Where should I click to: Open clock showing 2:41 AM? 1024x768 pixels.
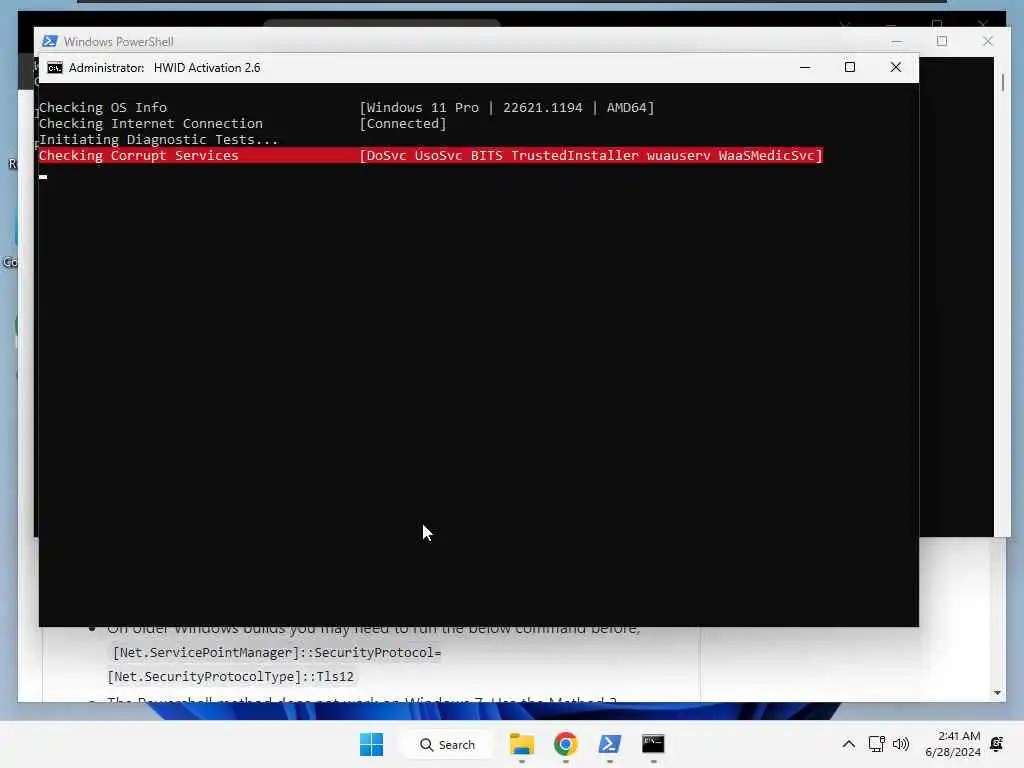[x=953, y=744]
